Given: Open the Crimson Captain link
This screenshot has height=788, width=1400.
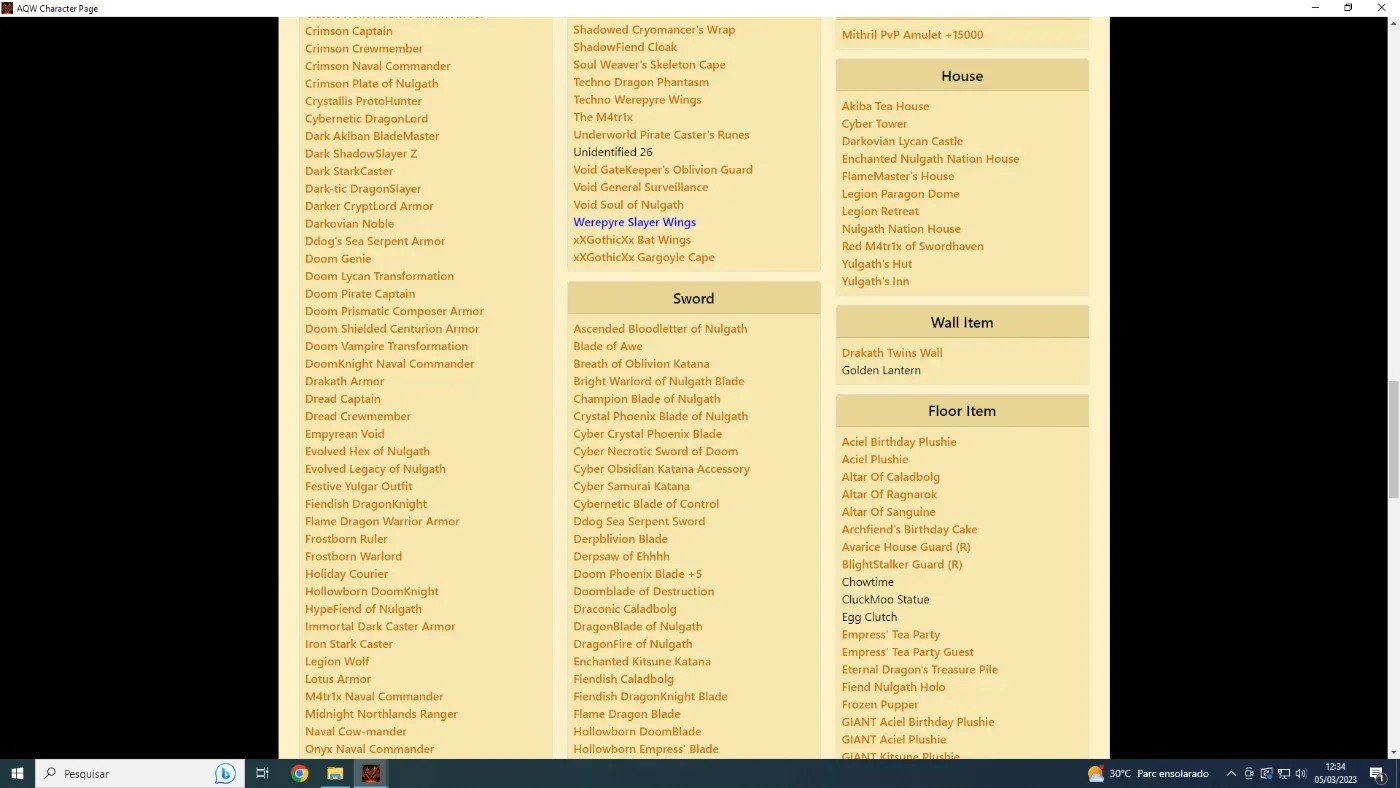Looking at the screenshot, I should [349, 31].
